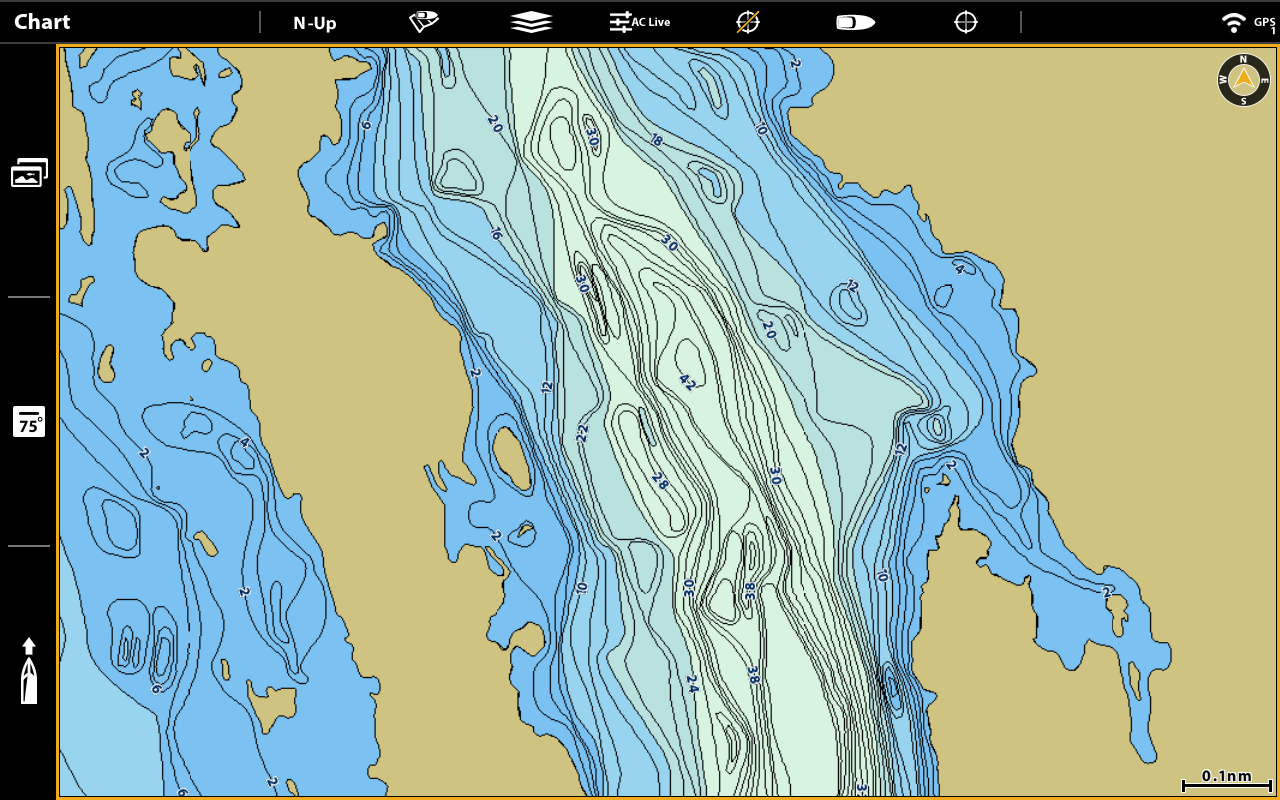
Task: Click the north compass indicator
Action: [1243, 80]
